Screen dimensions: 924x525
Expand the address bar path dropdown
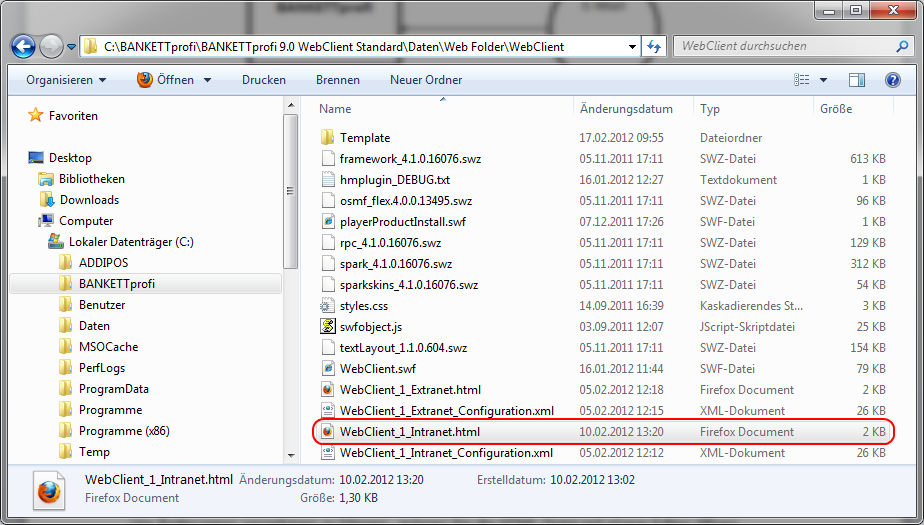tap(632, 47)
